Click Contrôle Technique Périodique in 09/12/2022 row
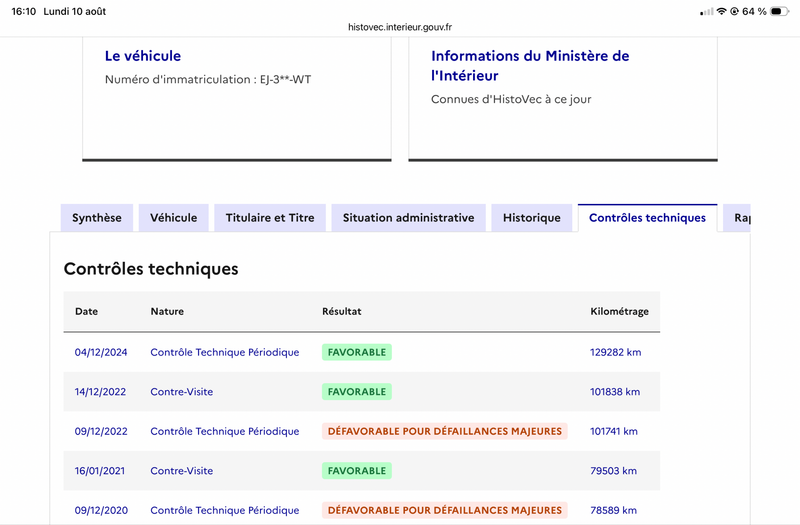The height and width of the screenshot is (525, 800). click(x=224, y=431)
